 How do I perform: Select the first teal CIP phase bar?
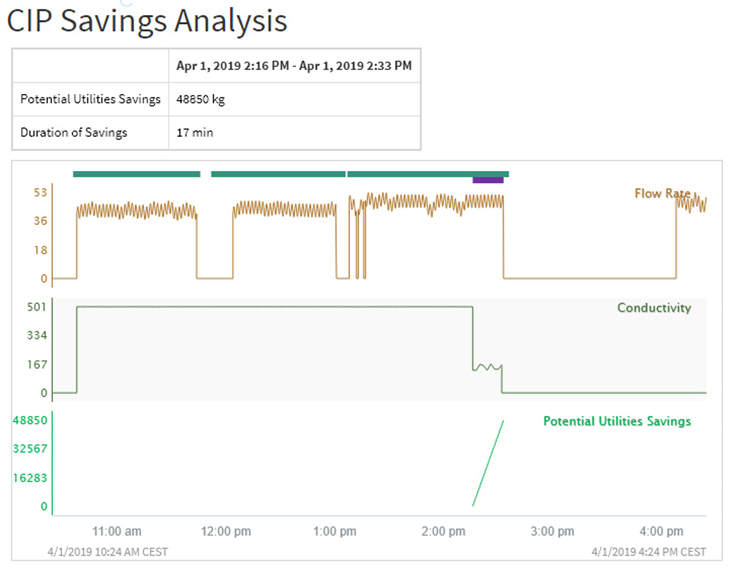point(136,174)
